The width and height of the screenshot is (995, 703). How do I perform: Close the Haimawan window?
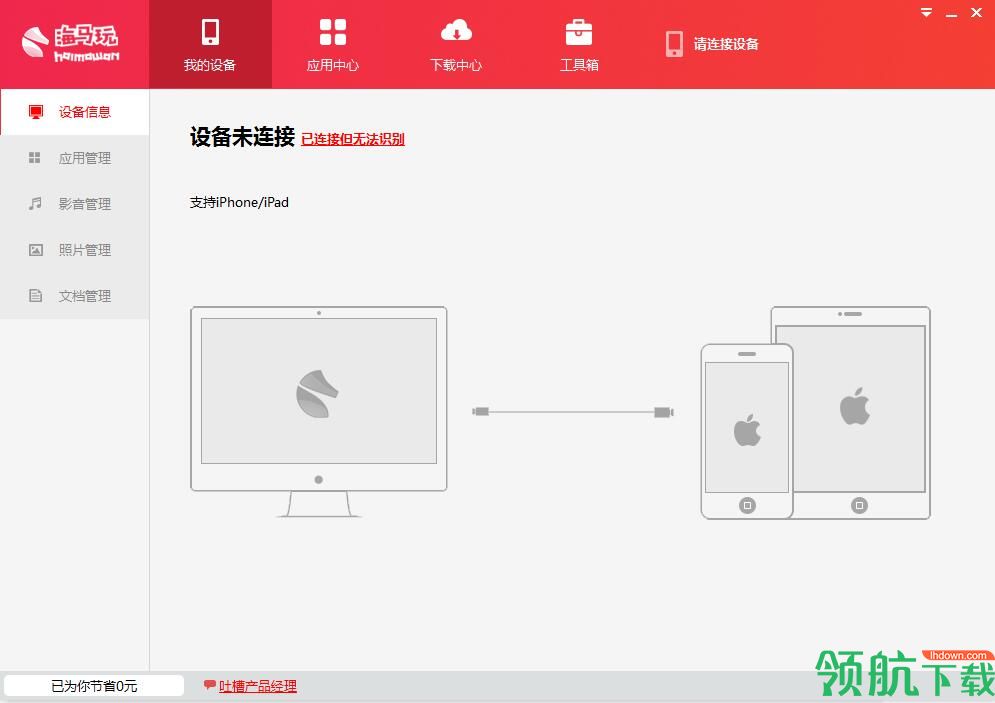pos(977,13)
